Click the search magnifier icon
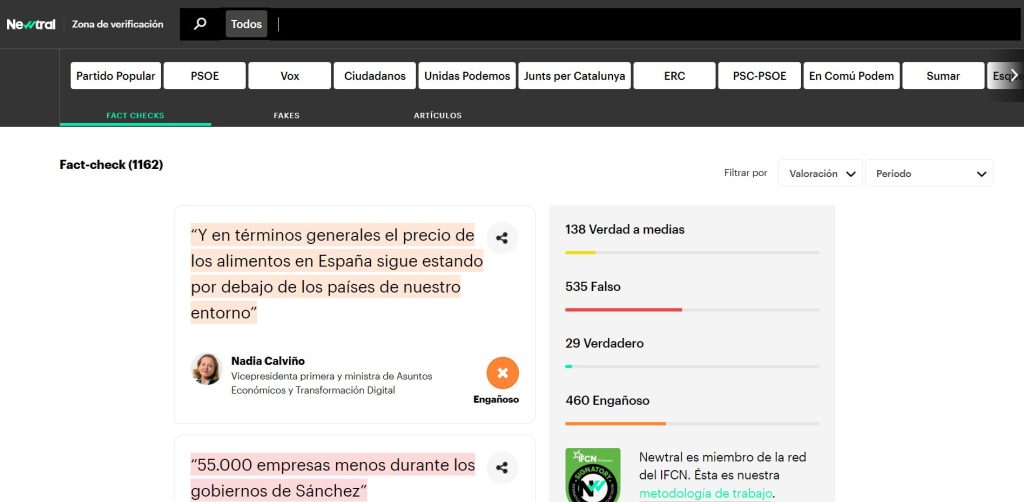Viewport: 1024px width, 502px height. 200,24
